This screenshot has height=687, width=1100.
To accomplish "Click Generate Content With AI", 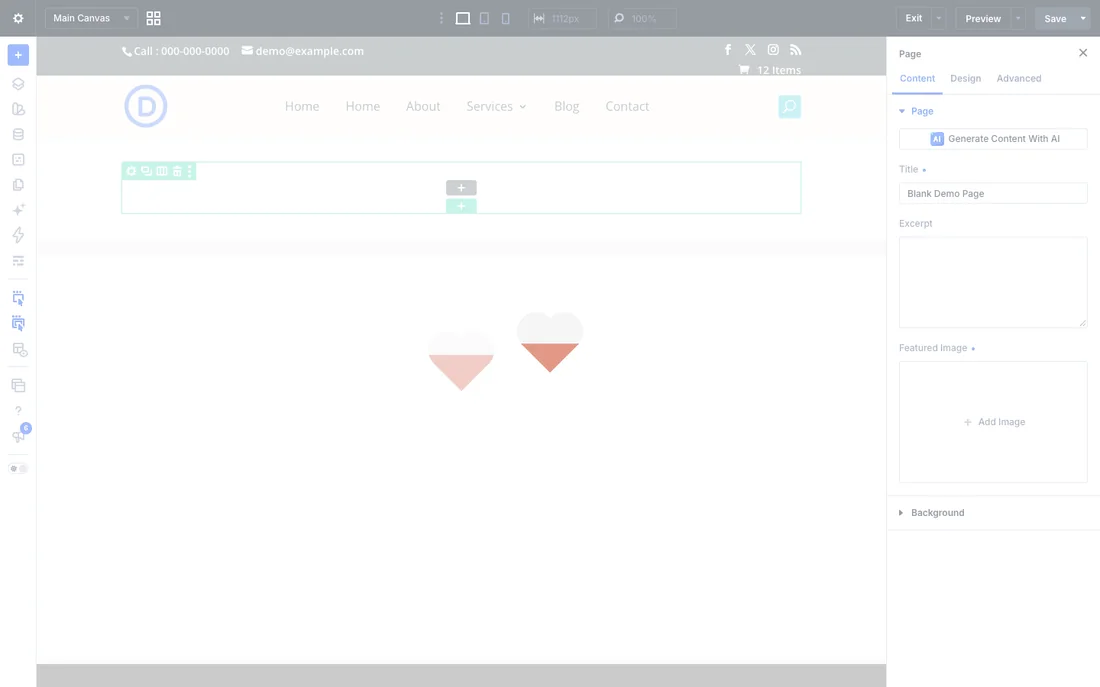I will click(993, 139).
